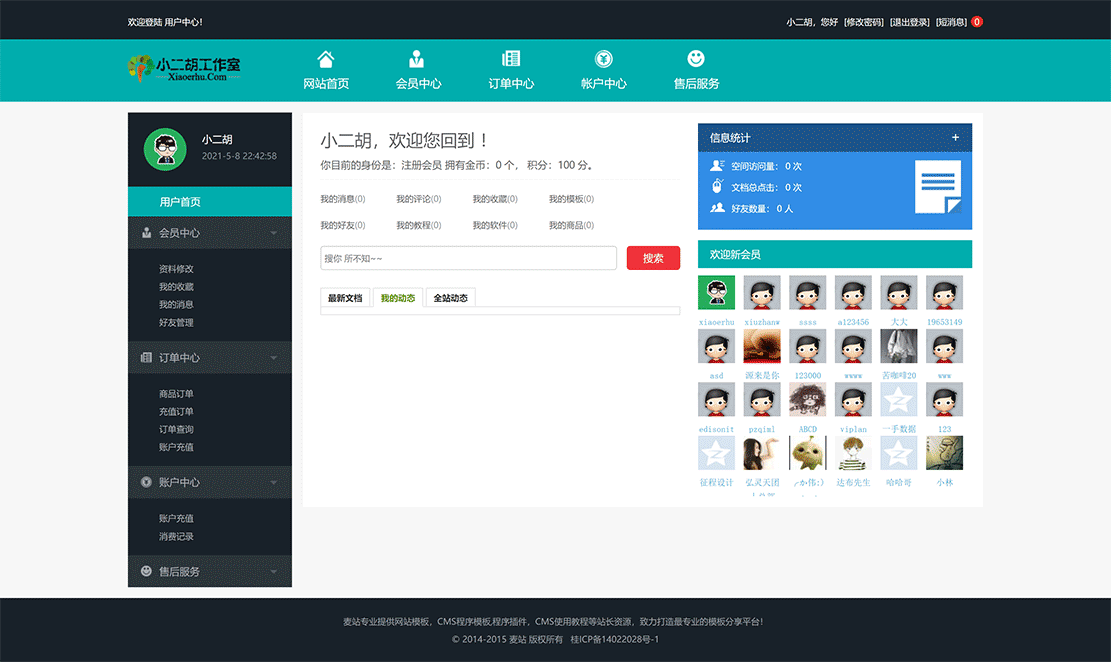Select the 订单中心 list icon in top navigation
The height and width of the screenshot is (662, 1111).
(x=510, y=60)
